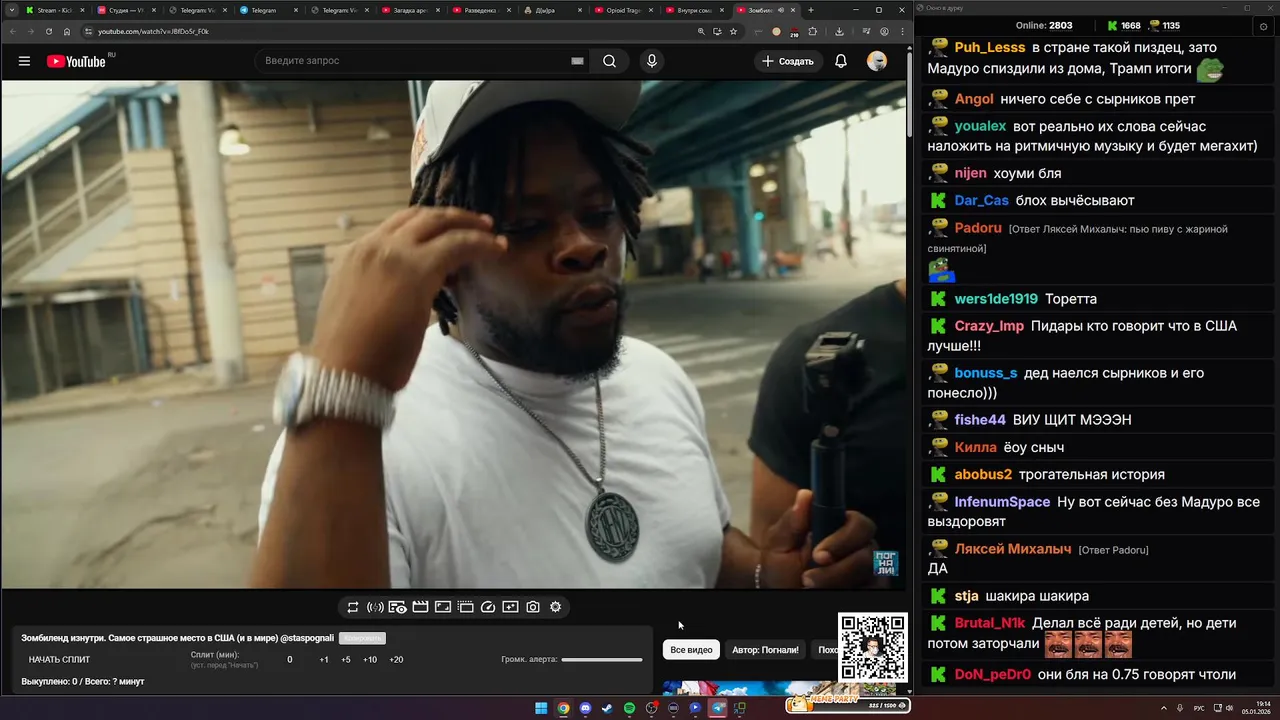Viewport: 1280px width, 720px height.
Task: Click the +20 split minutes button
Action: point(396,660)
